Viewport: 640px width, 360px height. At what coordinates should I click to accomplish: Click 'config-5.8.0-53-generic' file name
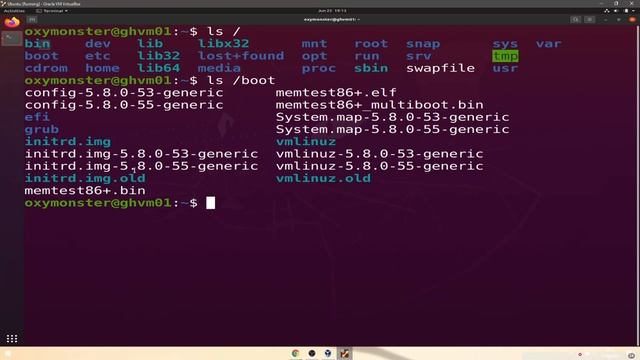pyautogui.click(x=124, y=93)
